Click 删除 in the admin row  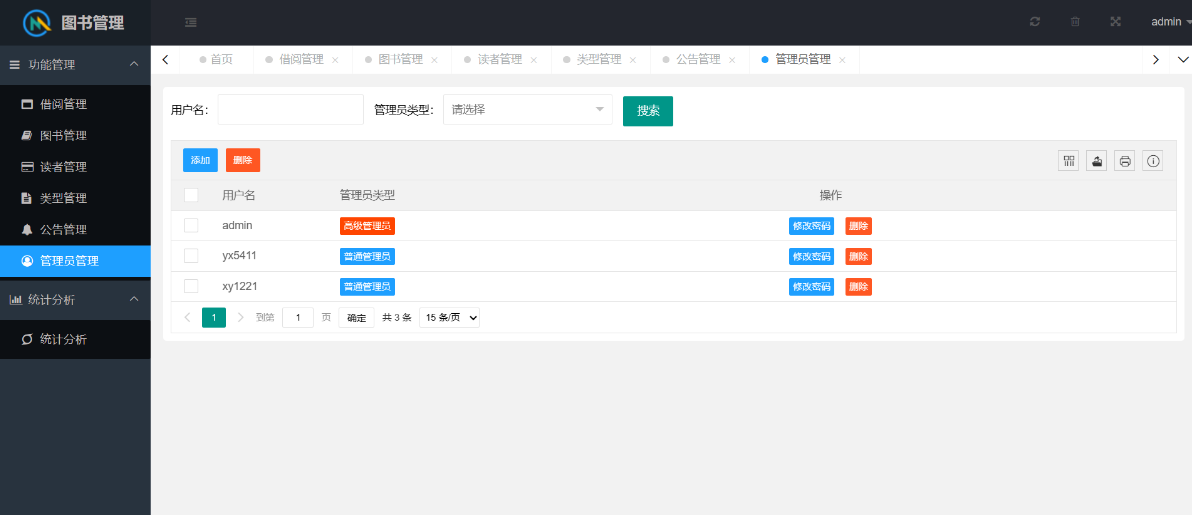point(858,226)
